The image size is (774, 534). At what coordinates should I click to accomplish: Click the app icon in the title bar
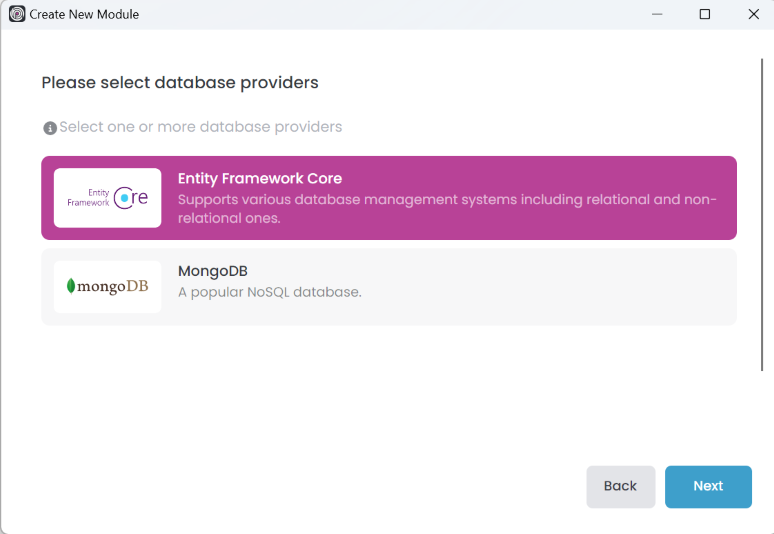[16, 14]
